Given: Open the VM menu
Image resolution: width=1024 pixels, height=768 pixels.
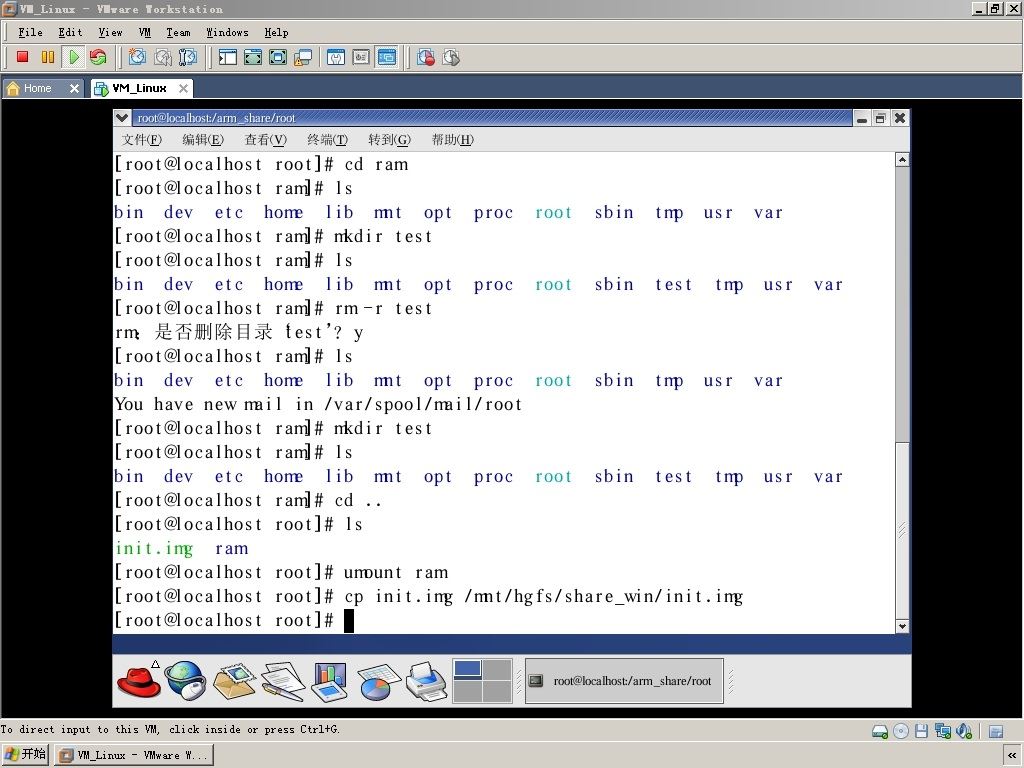Looking at the screenshot, I should point(144,32).
